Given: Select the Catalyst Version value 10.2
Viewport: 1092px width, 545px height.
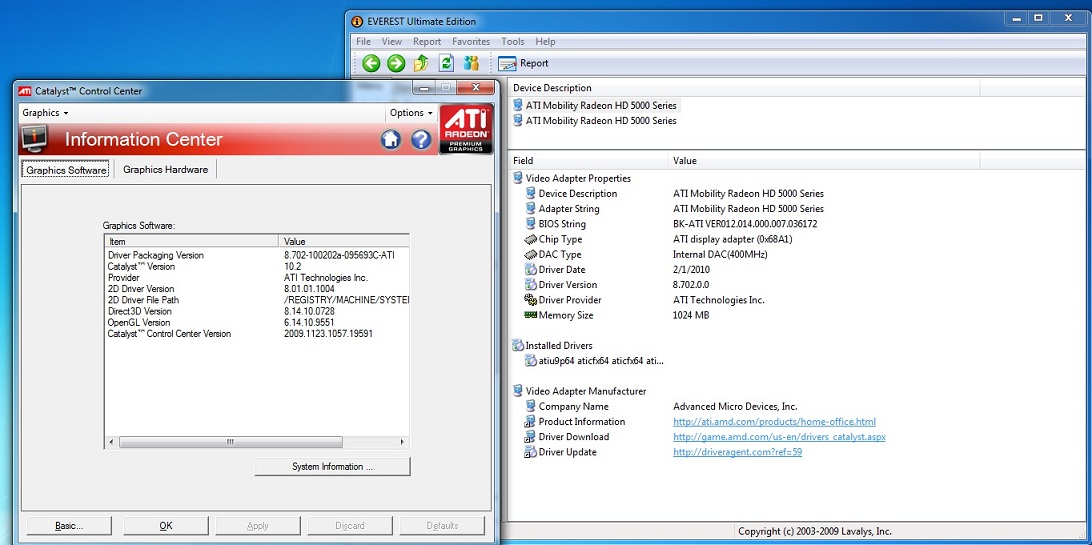Looking at the screenshot, I should coord(292,267).
